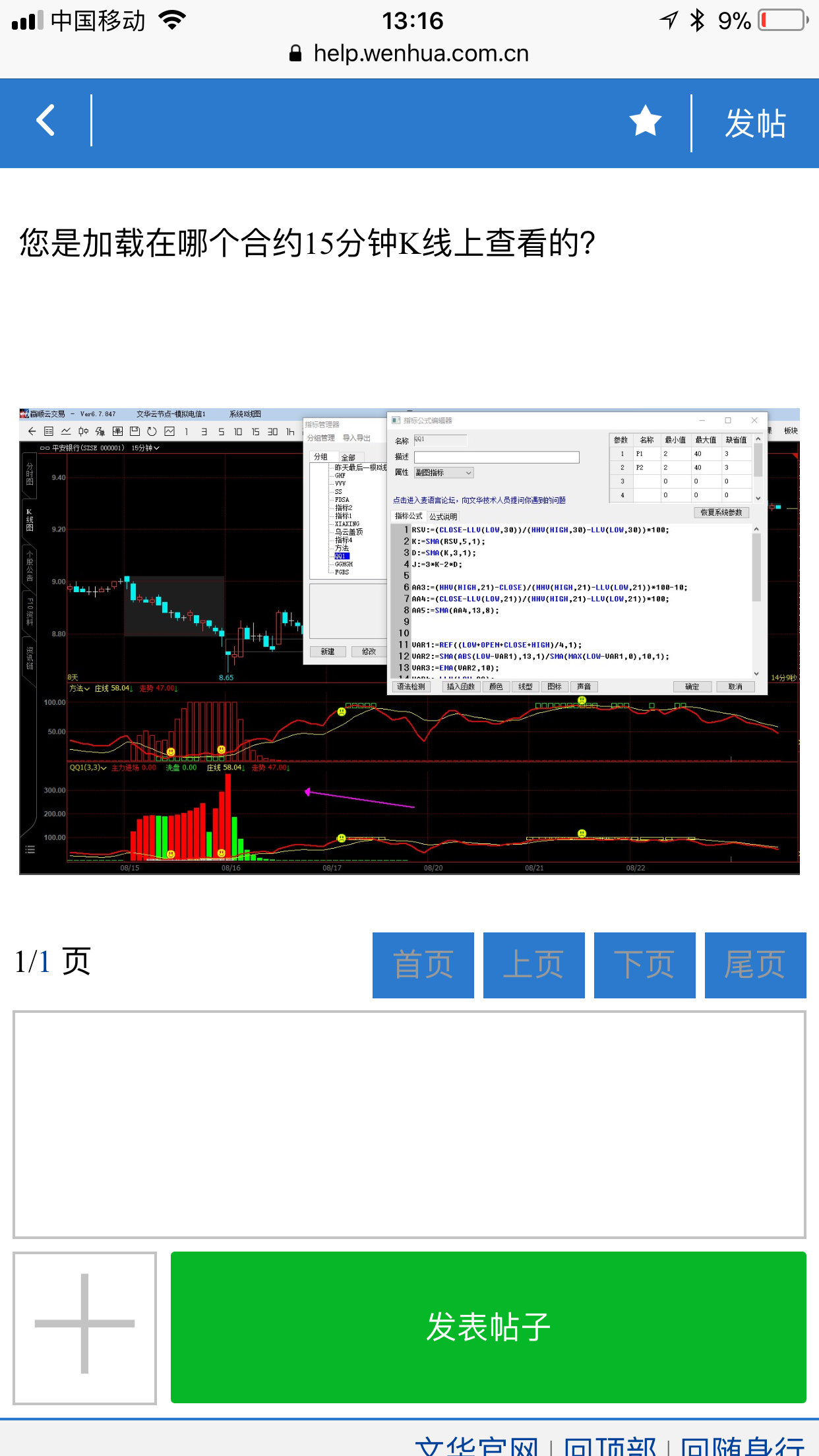Click 新建 in indicator manager
Image resolution: width=819 pixels, height=1456 pixels.
[328, 652]
